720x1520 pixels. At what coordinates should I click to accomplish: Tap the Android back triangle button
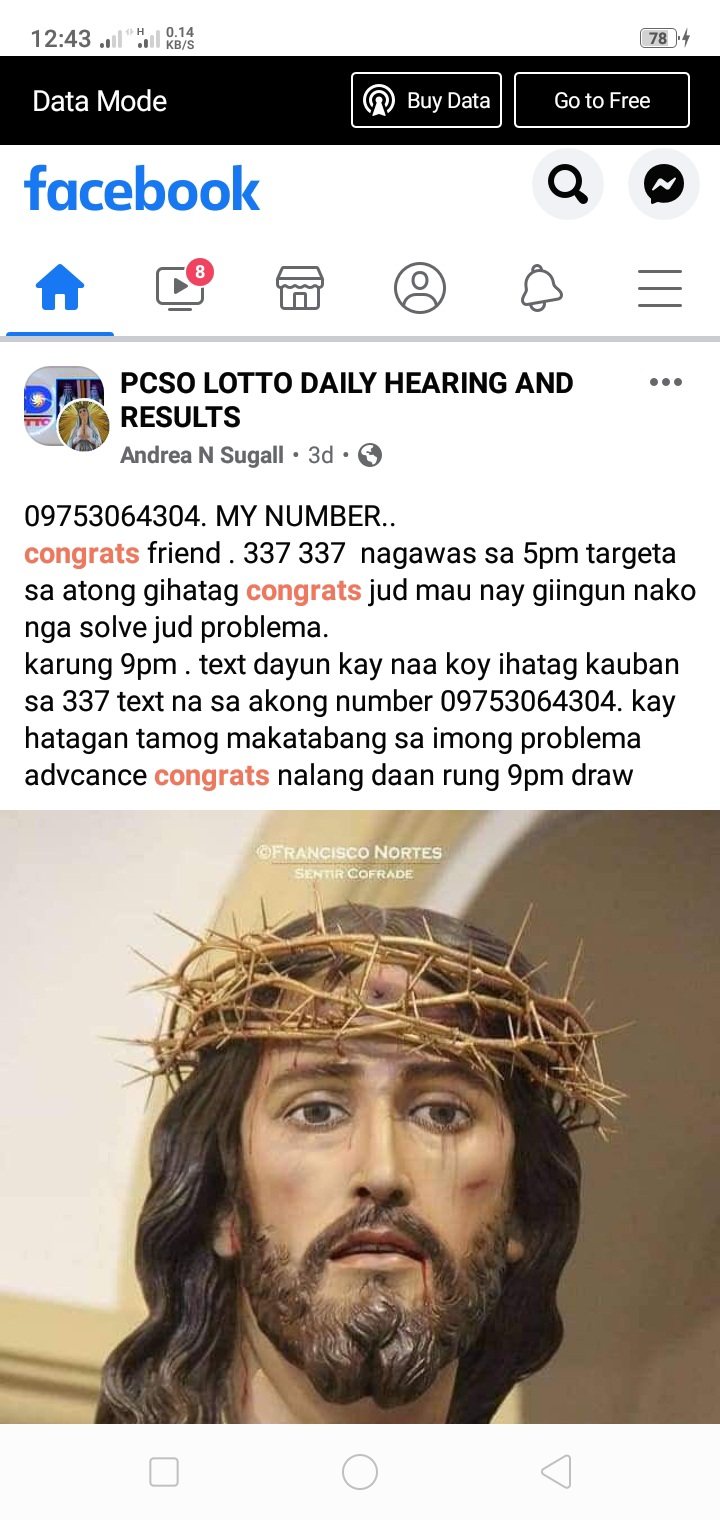(556, 1472)
